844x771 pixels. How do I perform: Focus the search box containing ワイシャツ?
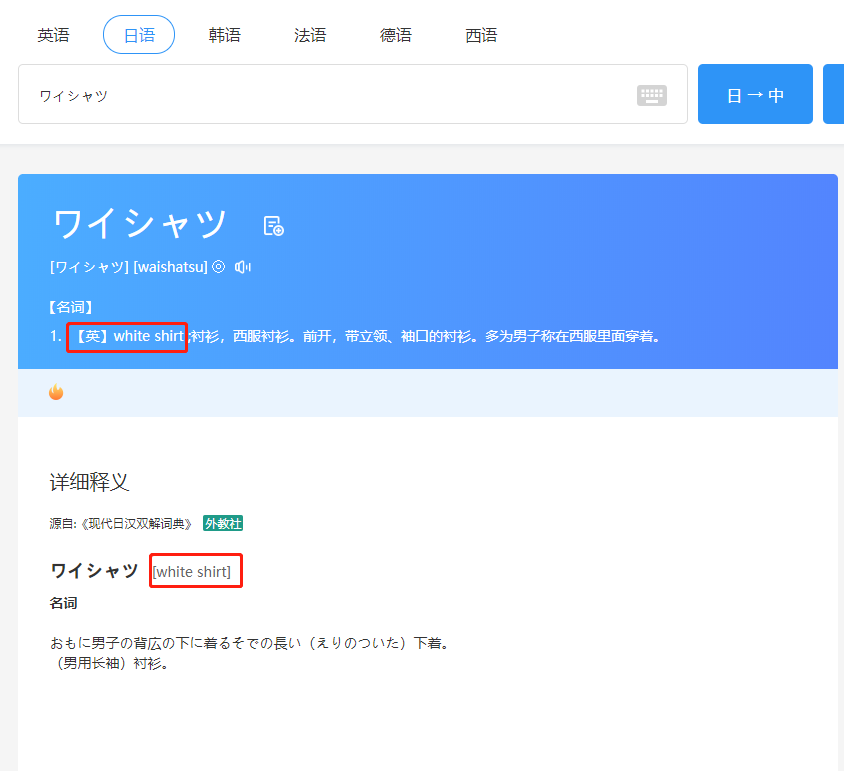pyautogui.click(x=330, y=95)
